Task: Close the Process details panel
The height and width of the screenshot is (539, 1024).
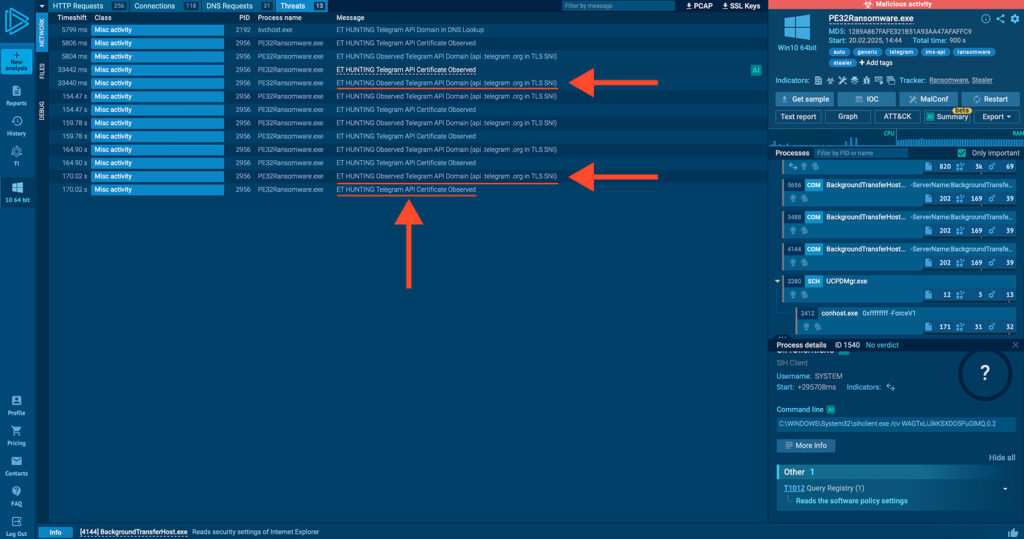Action: tap(1015, 345)
